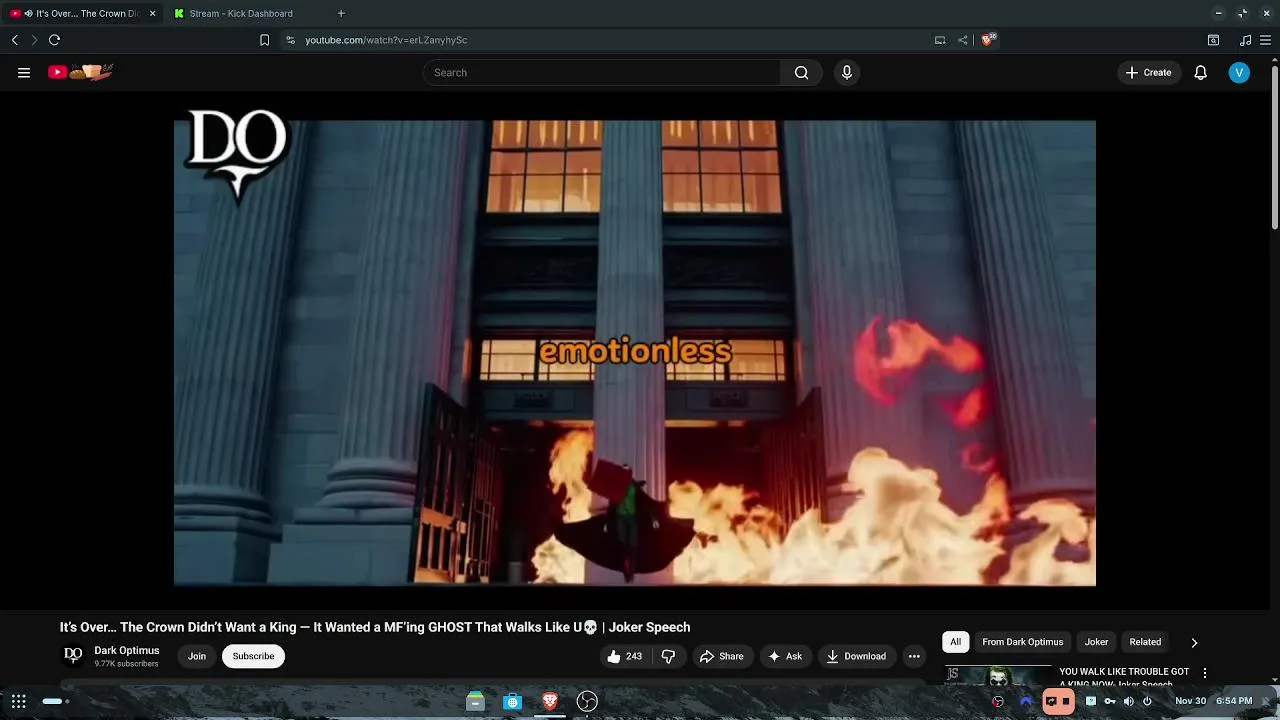Open the software store from the dock
Viewport: 1280px width, 720px height.
tap(512, 701)
